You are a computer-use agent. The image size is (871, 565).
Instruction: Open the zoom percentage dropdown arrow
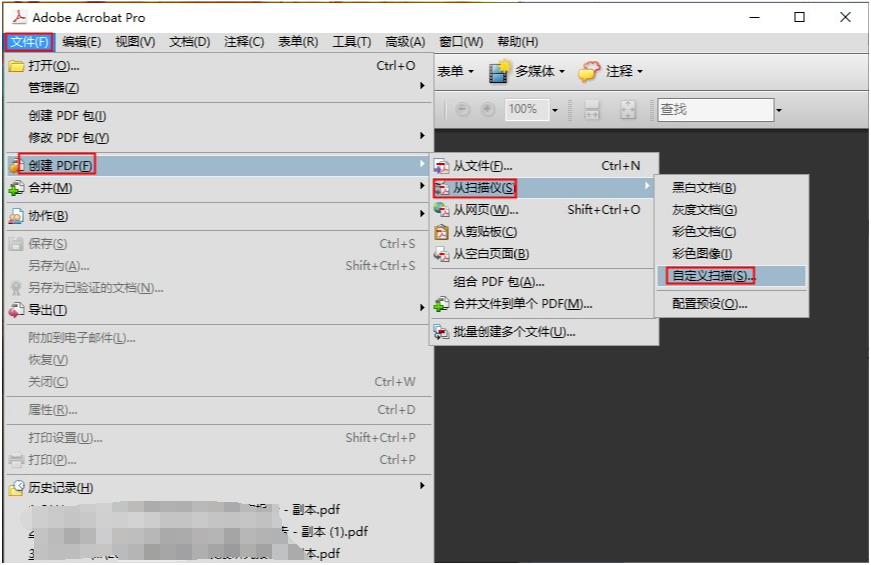pyautogui.click(x=554, y=110)
